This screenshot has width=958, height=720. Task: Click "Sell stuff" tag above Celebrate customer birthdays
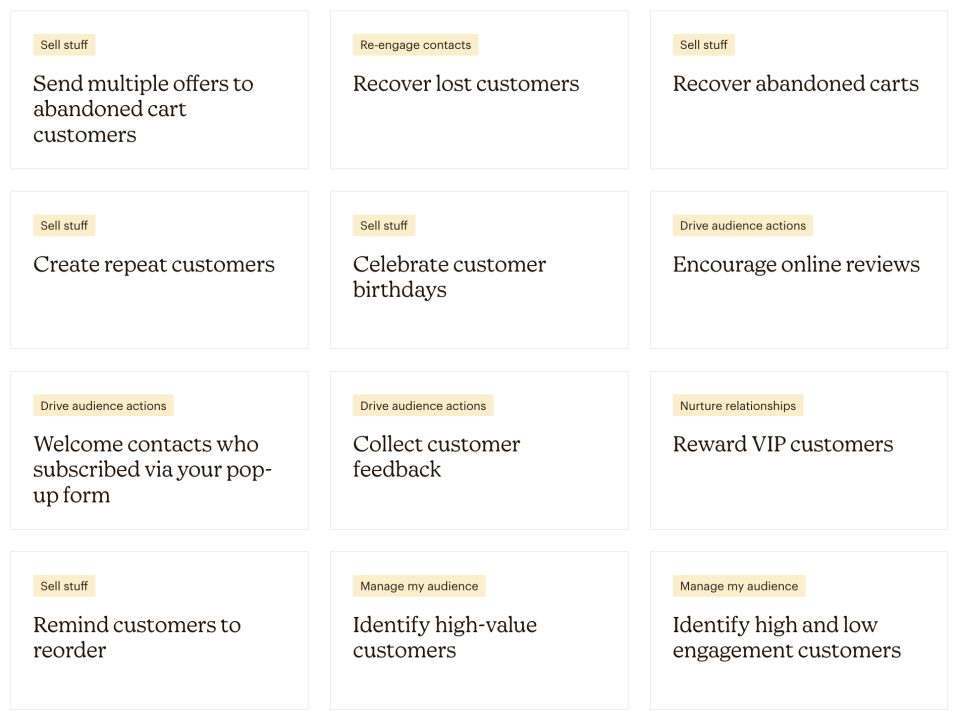point(384,226)
